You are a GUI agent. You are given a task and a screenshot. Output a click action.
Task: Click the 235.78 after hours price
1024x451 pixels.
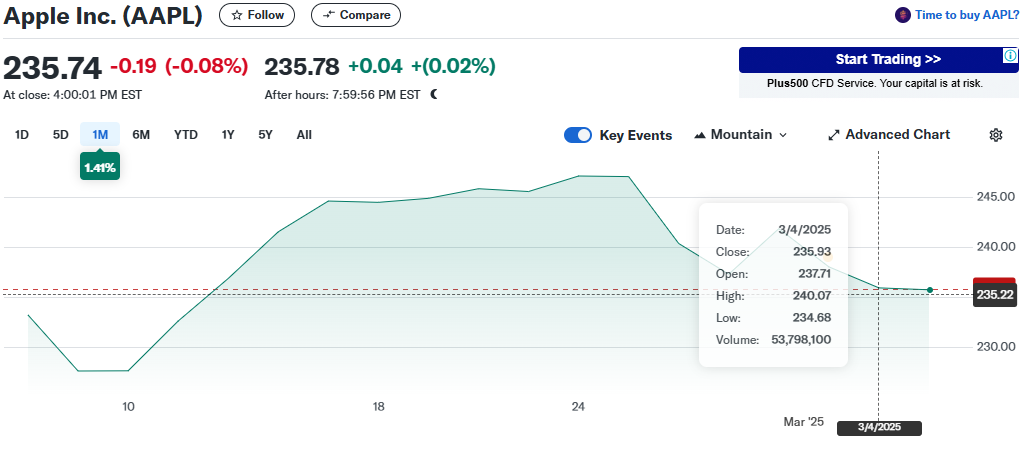302,67
